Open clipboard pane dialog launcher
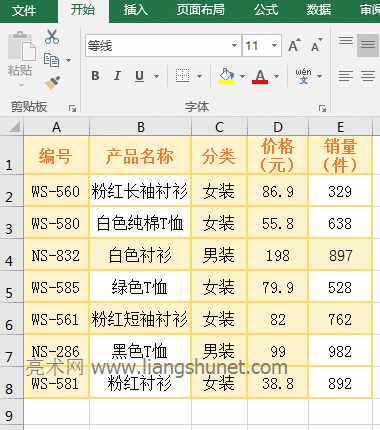 (x=72, y=108)
